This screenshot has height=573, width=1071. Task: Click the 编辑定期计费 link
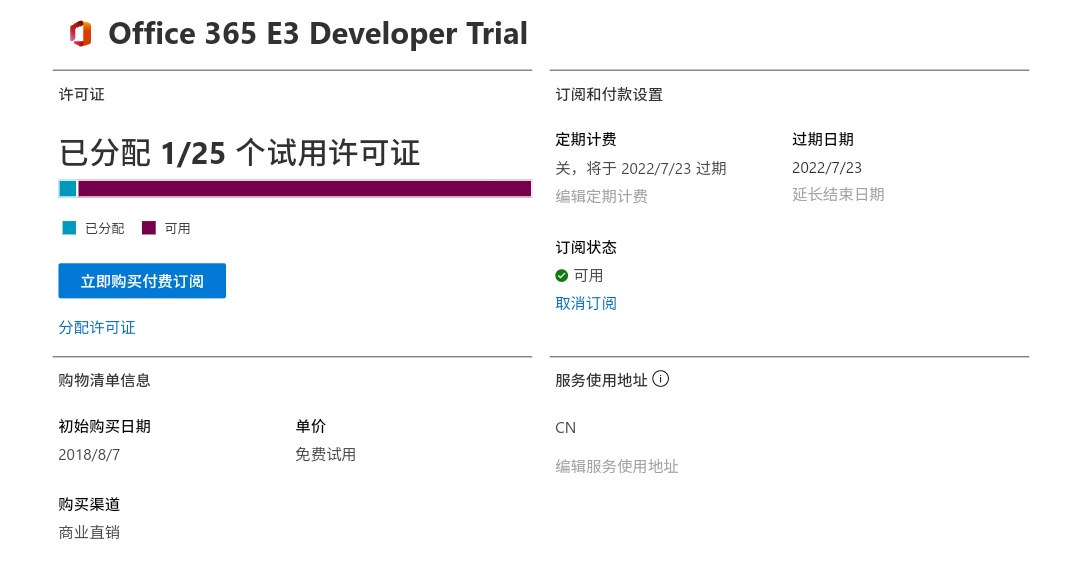(x=602, y=197)
